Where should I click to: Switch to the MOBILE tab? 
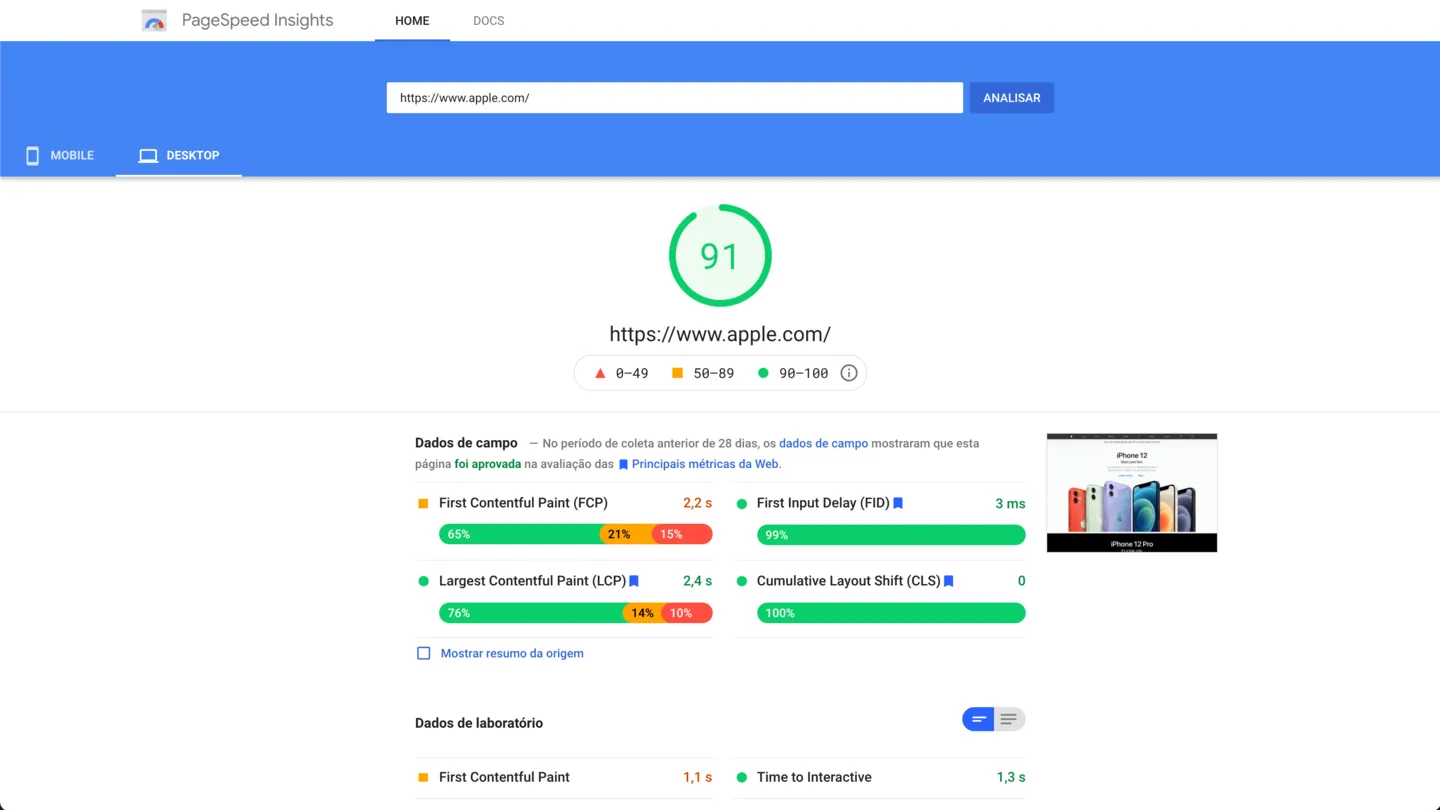click(x=59, y=156)
